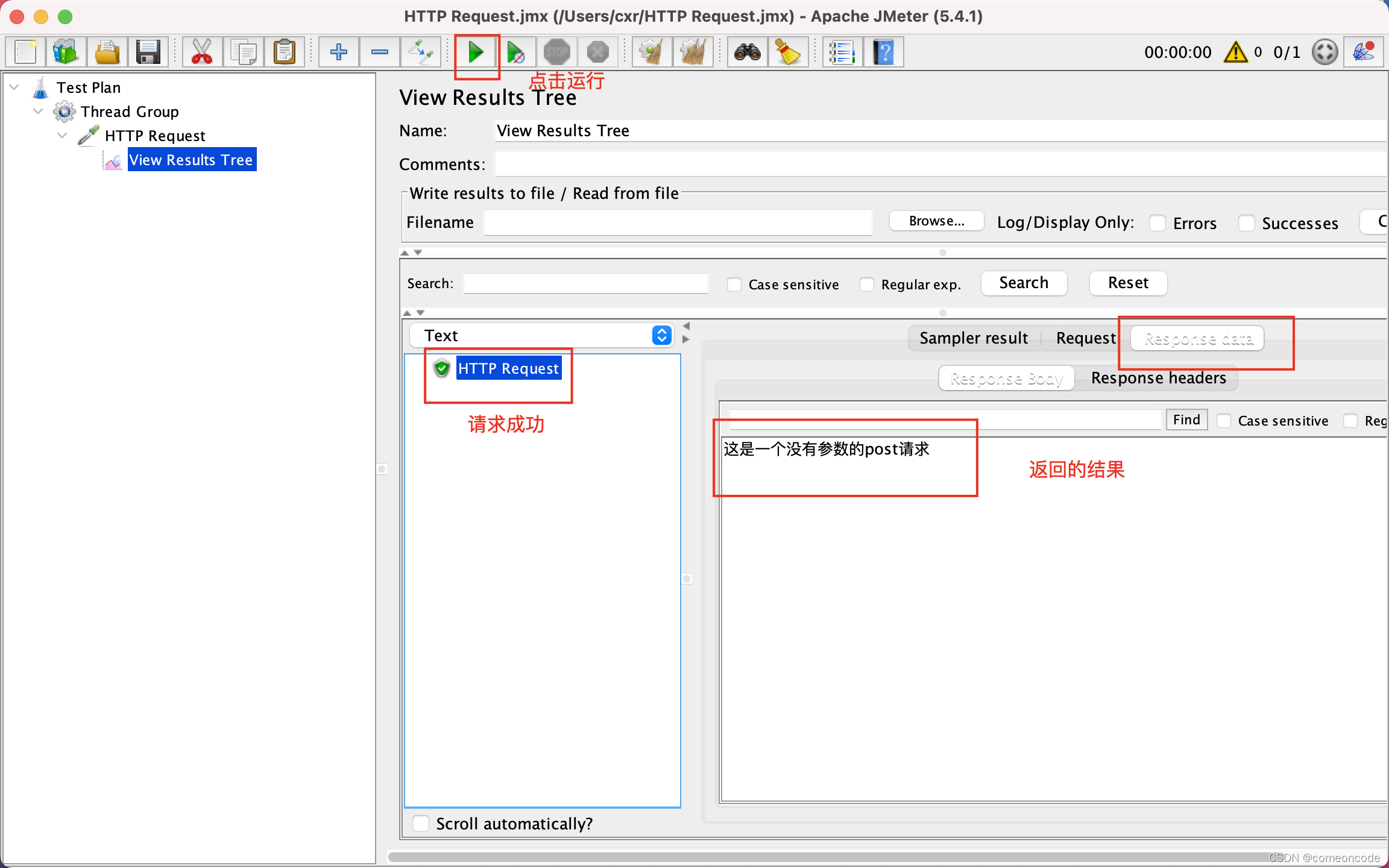Viewport: 1389px width, 868px height.
Task: Click the Filename input field
Action: pos(678,222)
